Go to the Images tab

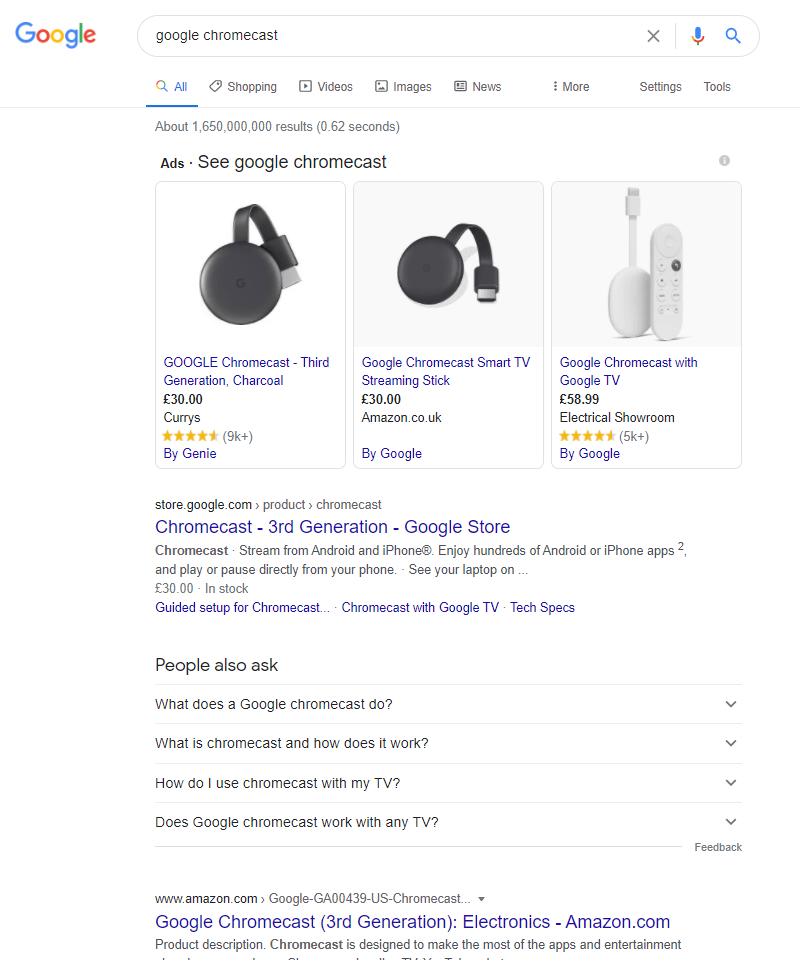(403, 87)
